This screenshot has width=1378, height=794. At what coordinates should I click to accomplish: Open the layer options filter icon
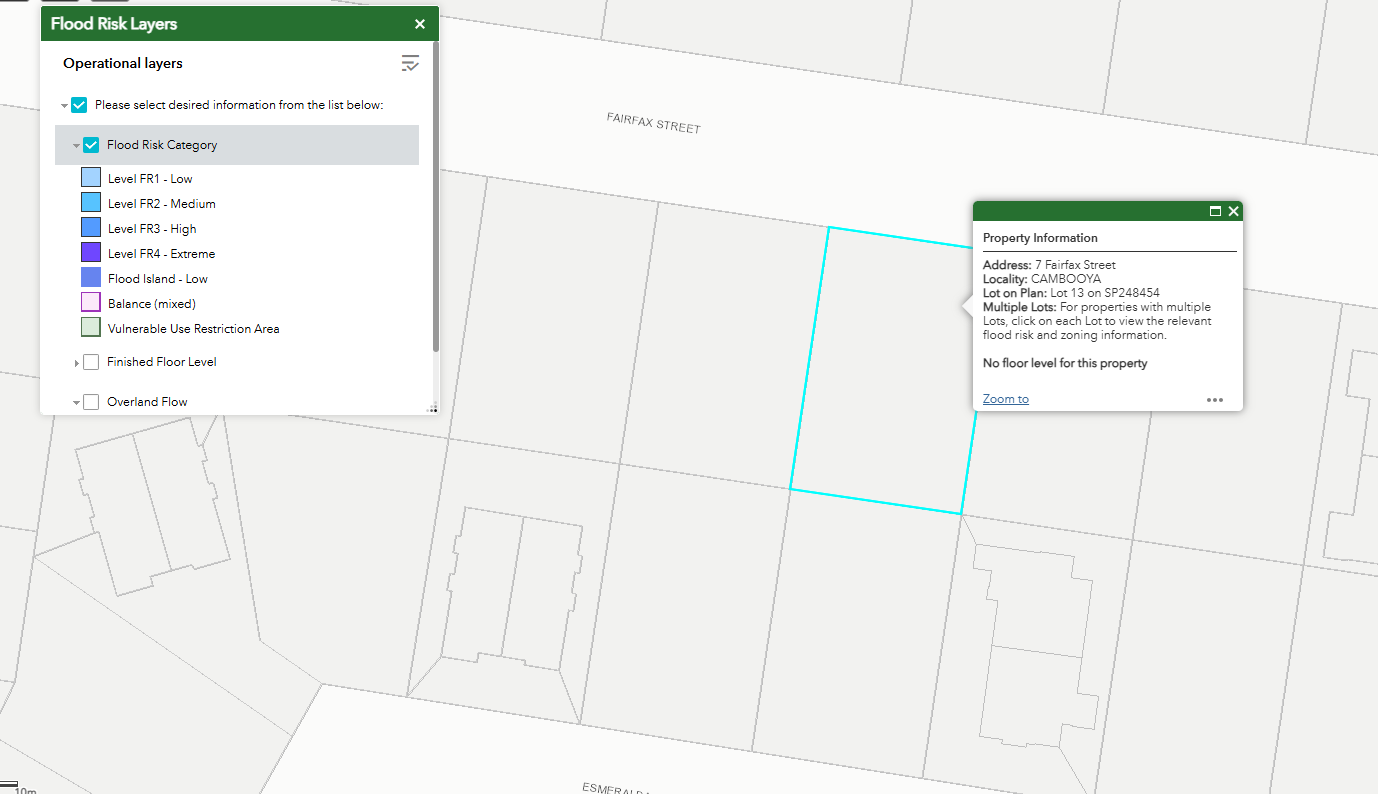410,64
